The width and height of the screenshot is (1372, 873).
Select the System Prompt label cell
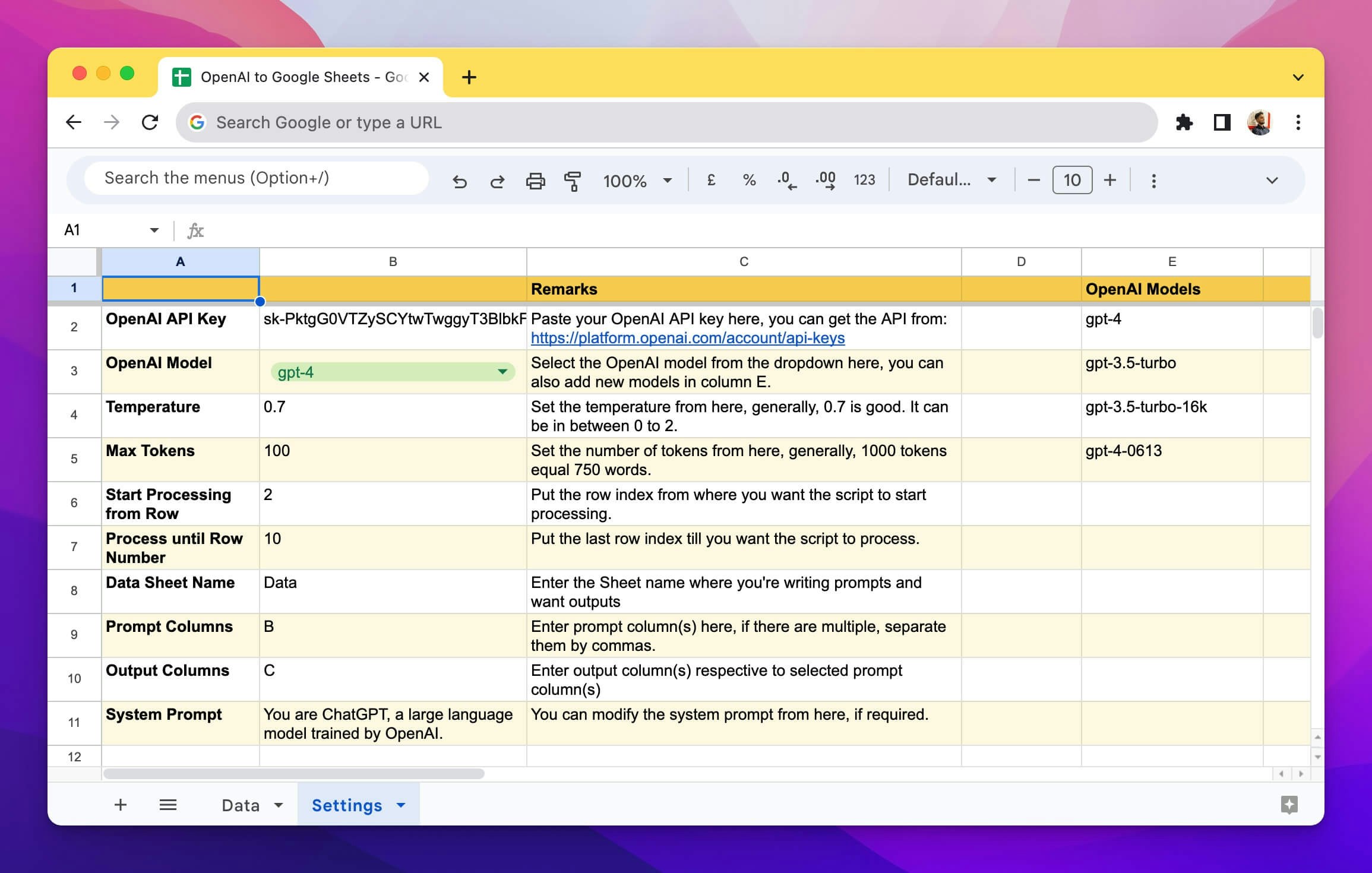(181, 723)
